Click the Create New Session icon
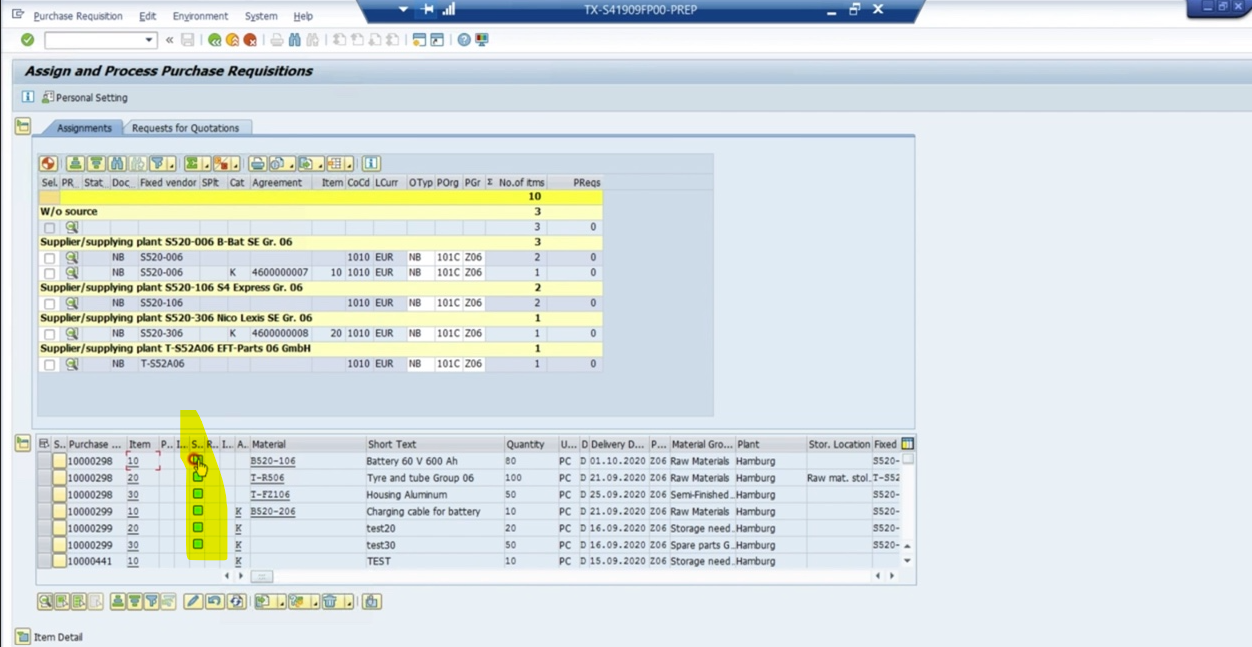 [419, 40]
